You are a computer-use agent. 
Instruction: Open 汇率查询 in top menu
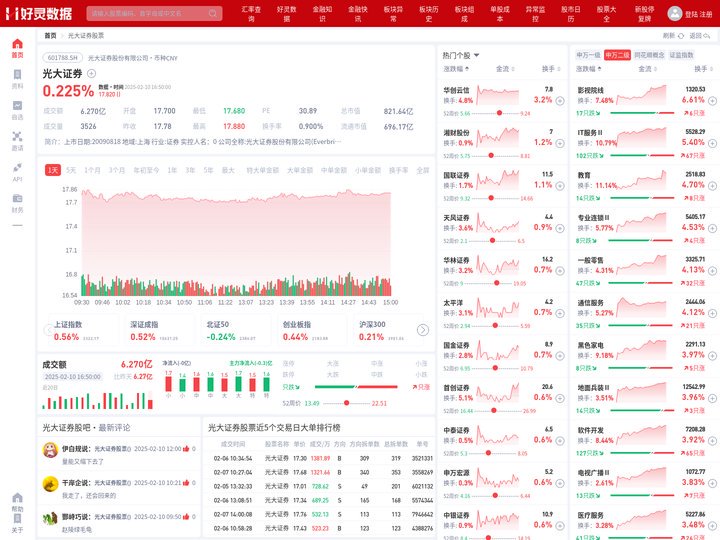click(x=251, y=14)
